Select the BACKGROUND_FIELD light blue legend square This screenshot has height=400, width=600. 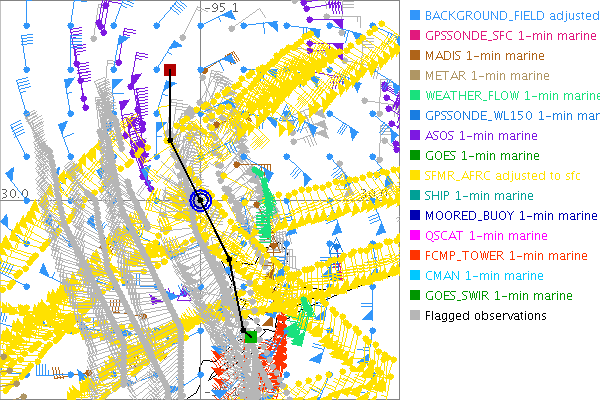414,16
